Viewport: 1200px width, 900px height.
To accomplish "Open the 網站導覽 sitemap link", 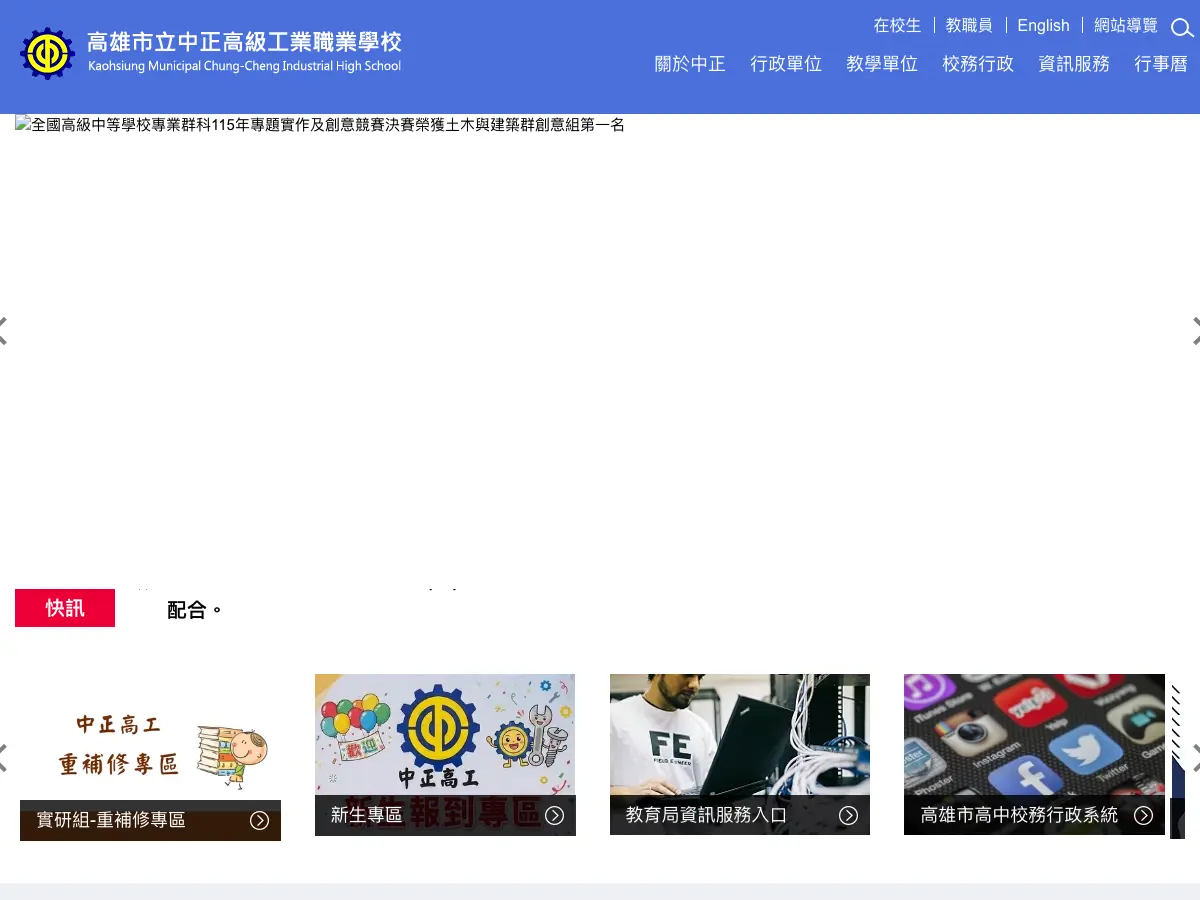I will pyautogui.click(x=1126, y=25).
